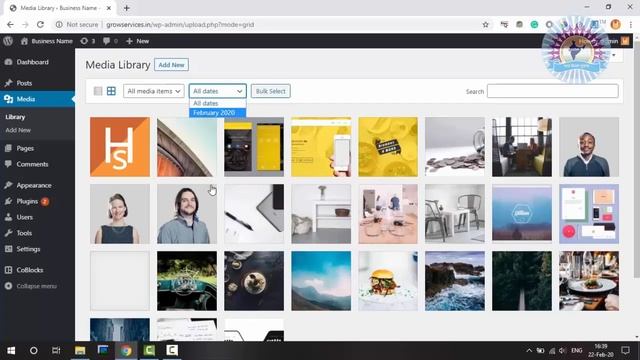Open the Windows notification center
Image resolution: width=640 pixels, height=360 pixels.
625,350
